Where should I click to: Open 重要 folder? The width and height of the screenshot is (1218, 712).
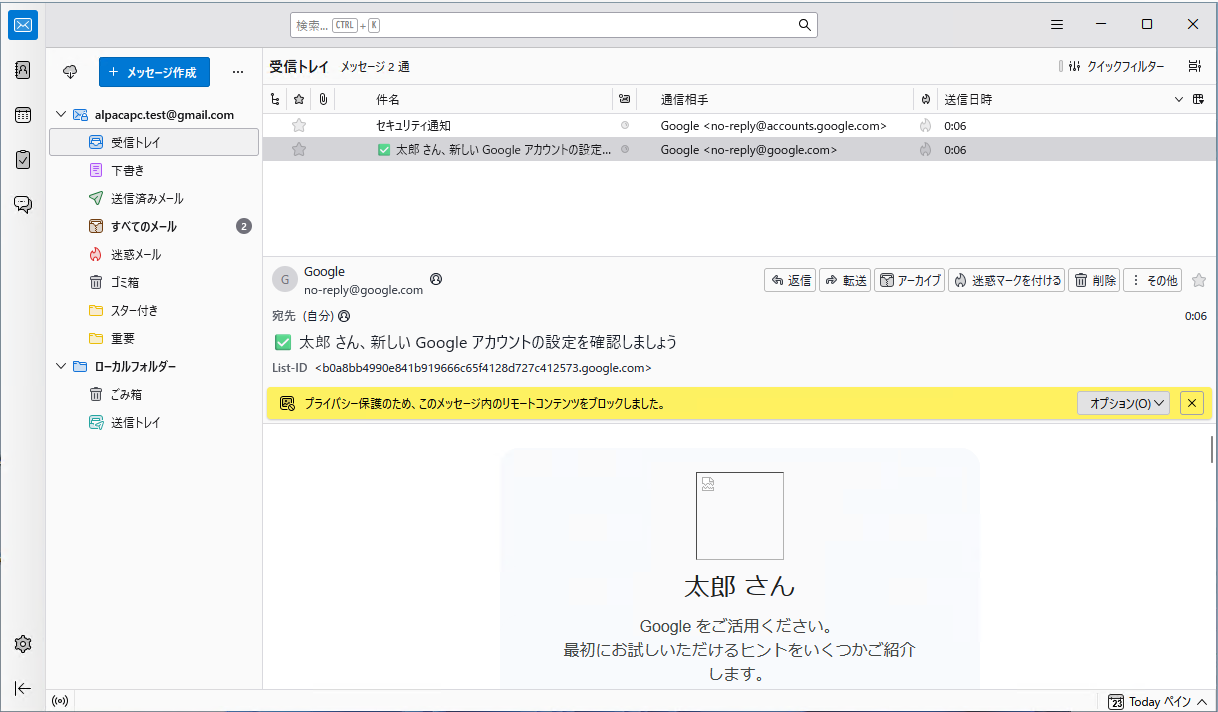[x=154, y=339]
